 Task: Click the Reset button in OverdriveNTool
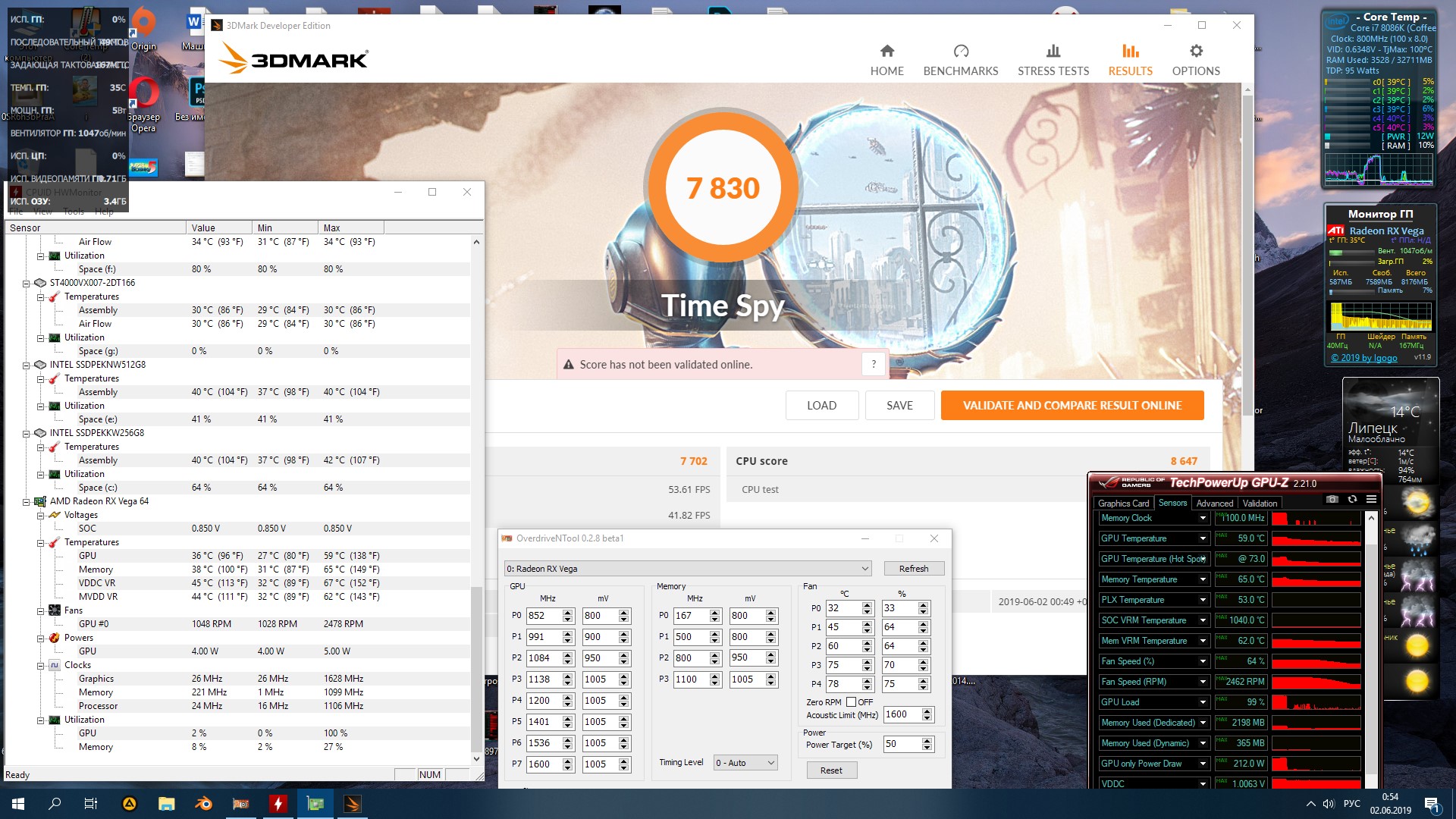(x=830, y=770)
